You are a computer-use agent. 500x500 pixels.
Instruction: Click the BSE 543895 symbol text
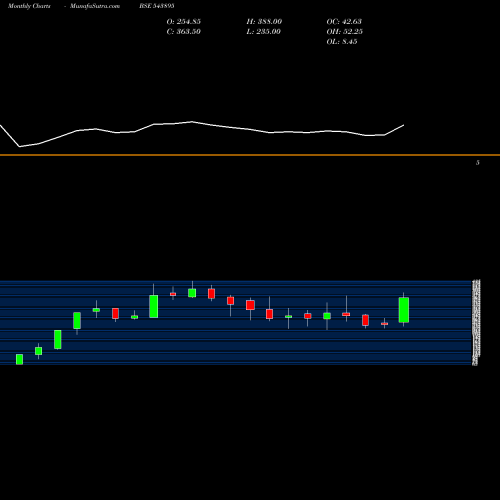(x=157, y=6)
